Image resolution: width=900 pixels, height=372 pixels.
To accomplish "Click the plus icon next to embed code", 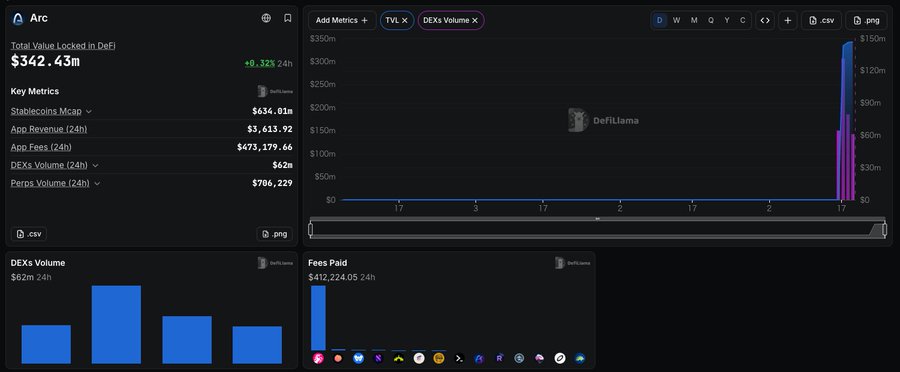I will 788,21.
